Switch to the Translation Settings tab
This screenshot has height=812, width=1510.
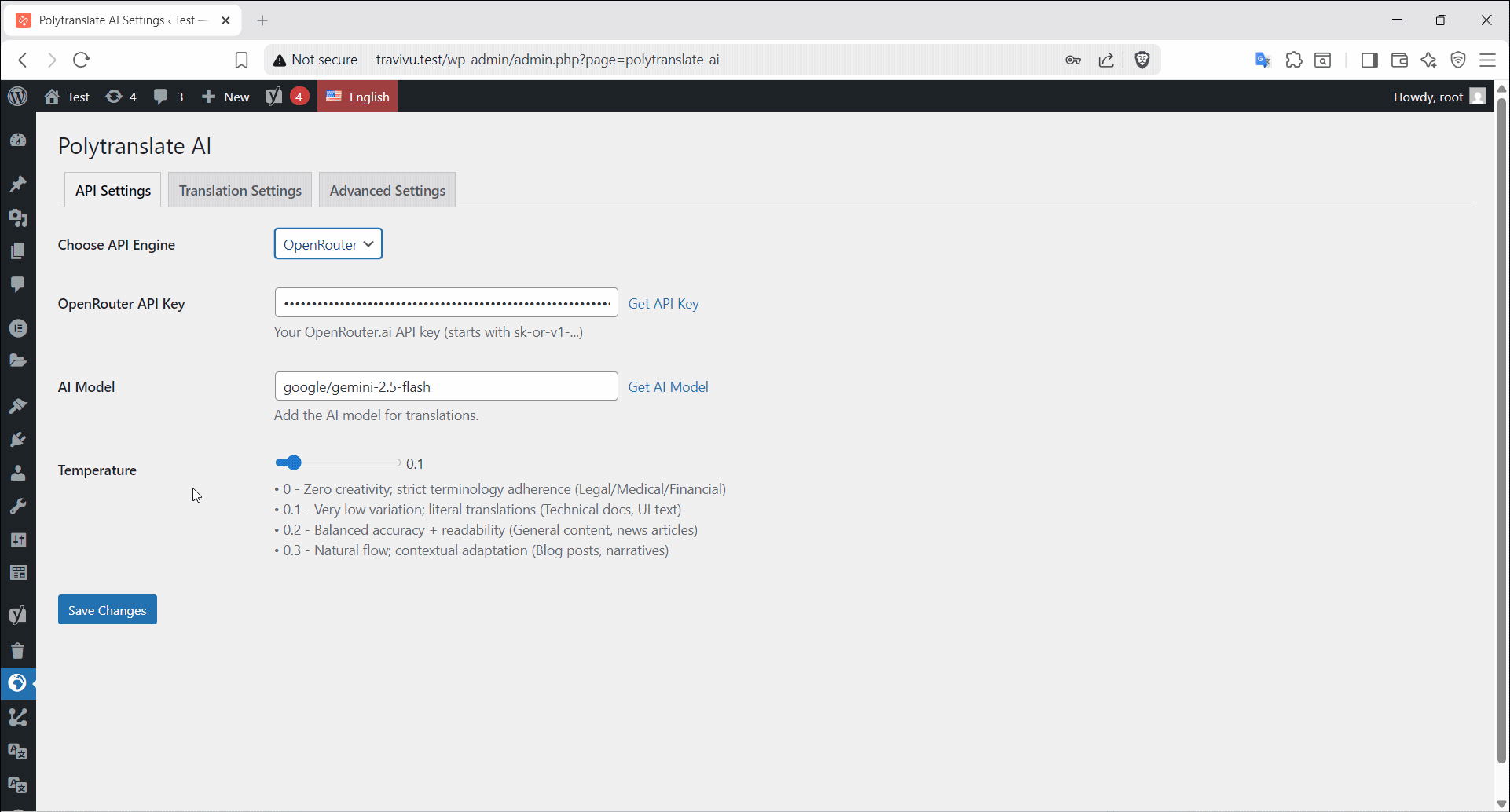240,190
